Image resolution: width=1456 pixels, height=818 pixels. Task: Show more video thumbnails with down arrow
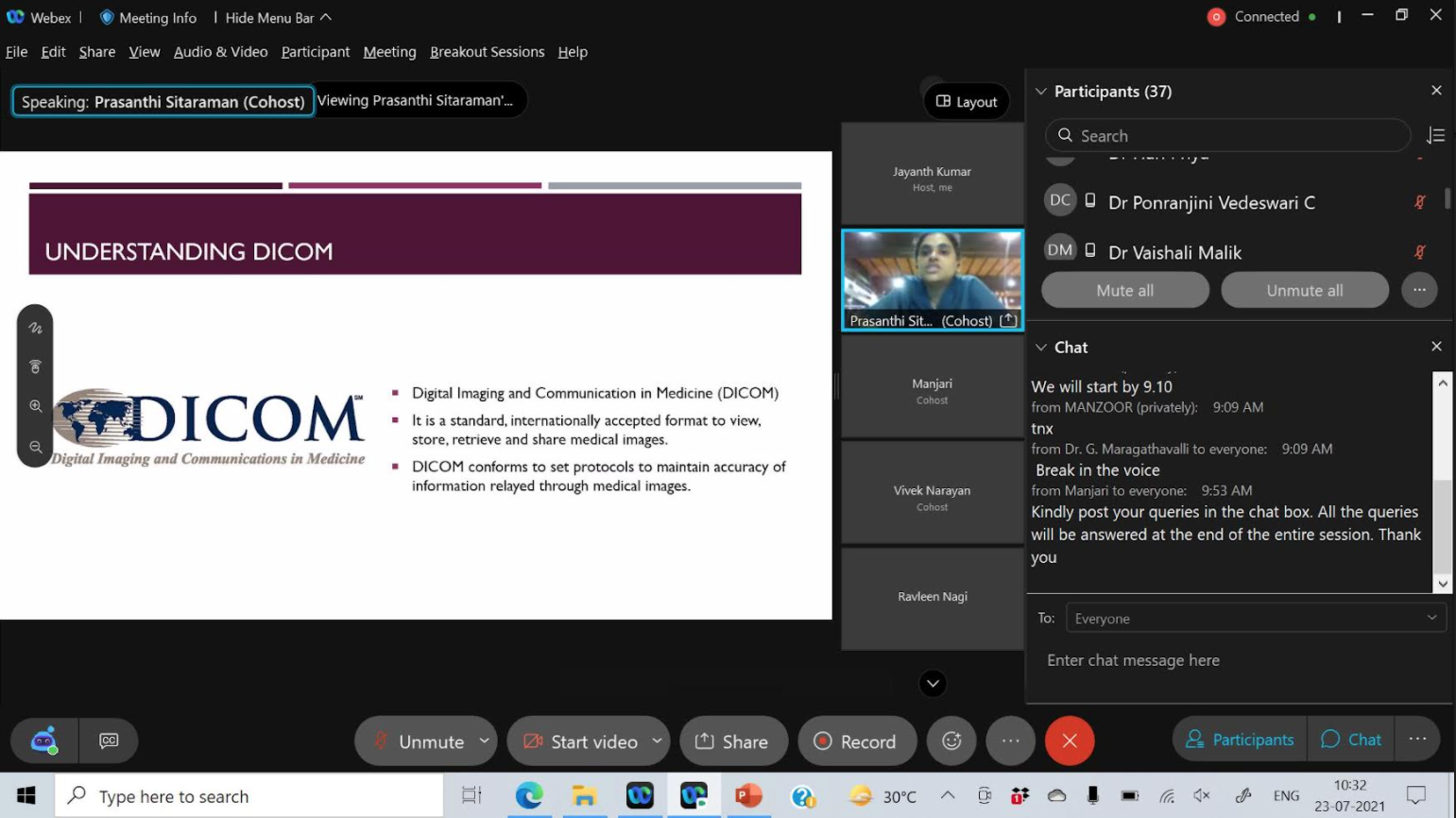click(933, 683)
